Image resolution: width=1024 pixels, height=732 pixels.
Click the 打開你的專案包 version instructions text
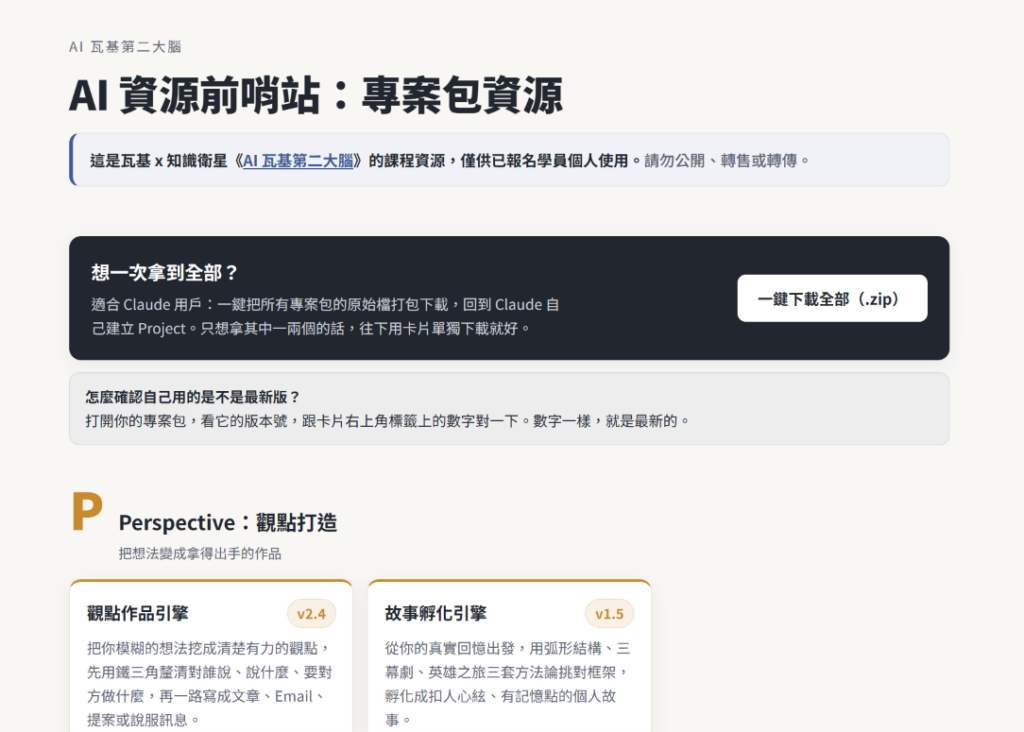point(387,421)
